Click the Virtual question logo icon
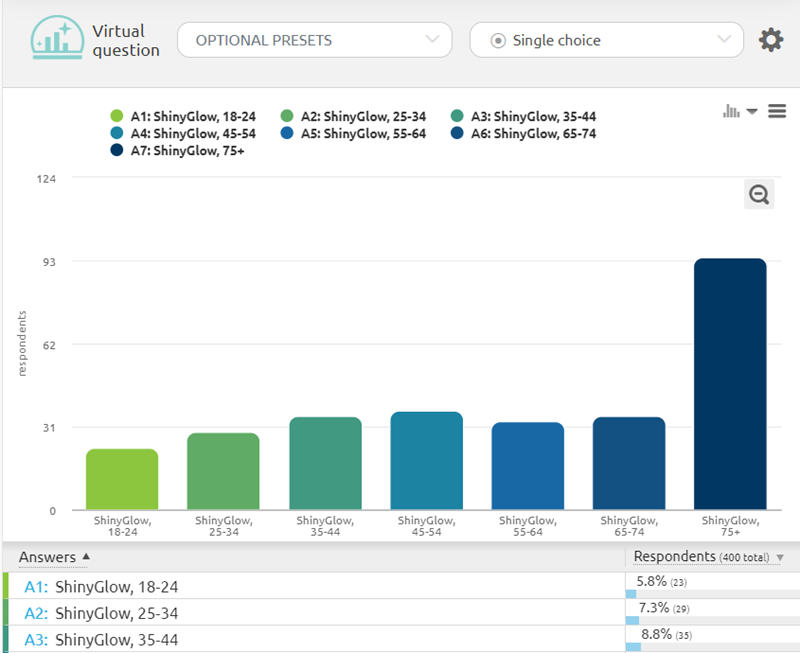800x653 pixels. tap(58, 40)
